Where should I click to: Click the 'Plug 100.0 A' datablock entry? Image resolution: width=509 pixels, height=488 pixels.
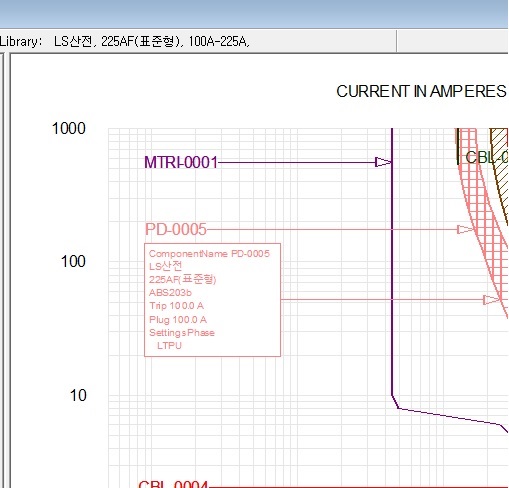pyautogui.click(x=178, y=320)
